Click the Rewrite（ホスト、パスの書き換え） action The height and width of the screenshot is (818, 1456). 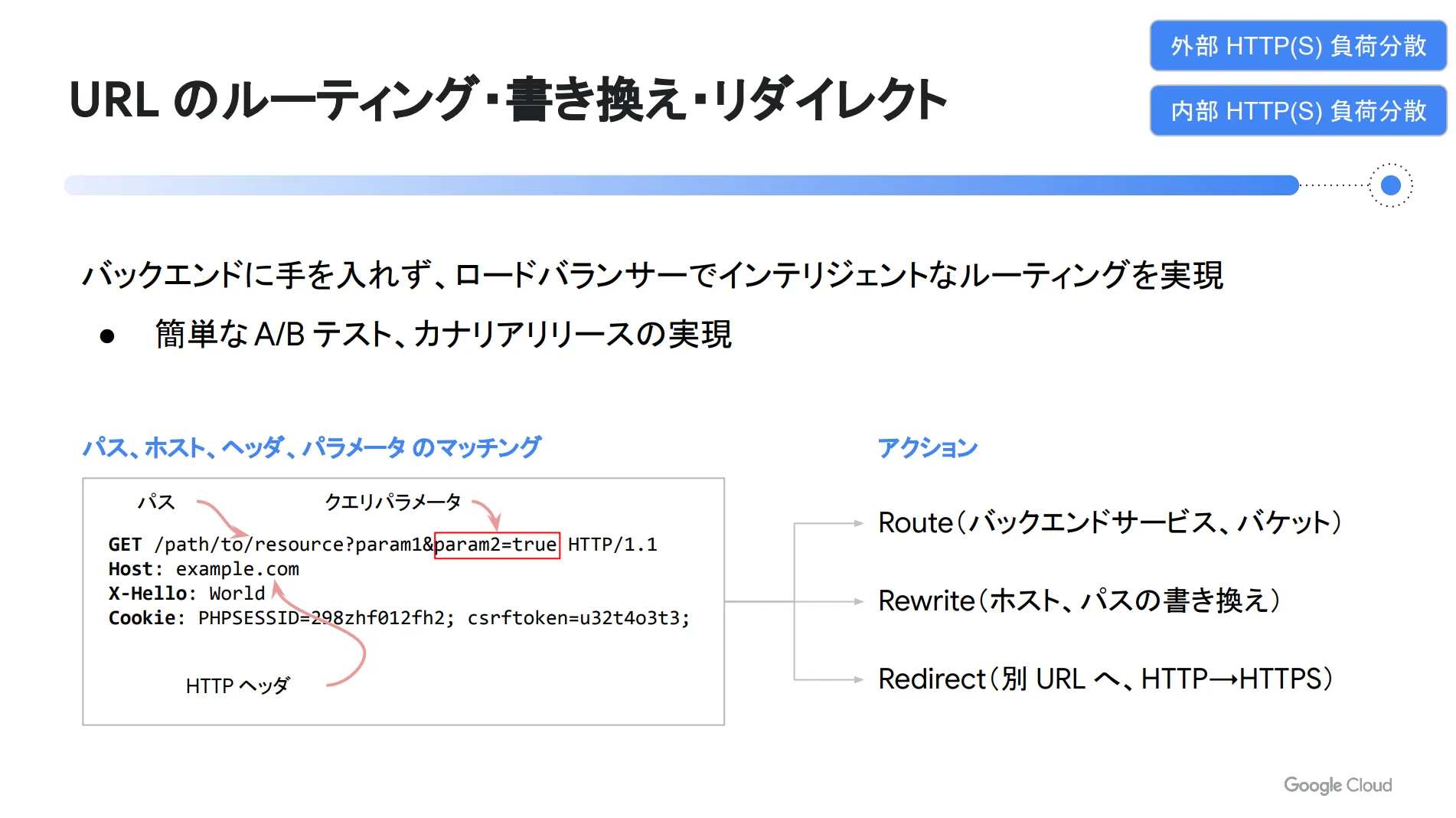[1079, 601]
